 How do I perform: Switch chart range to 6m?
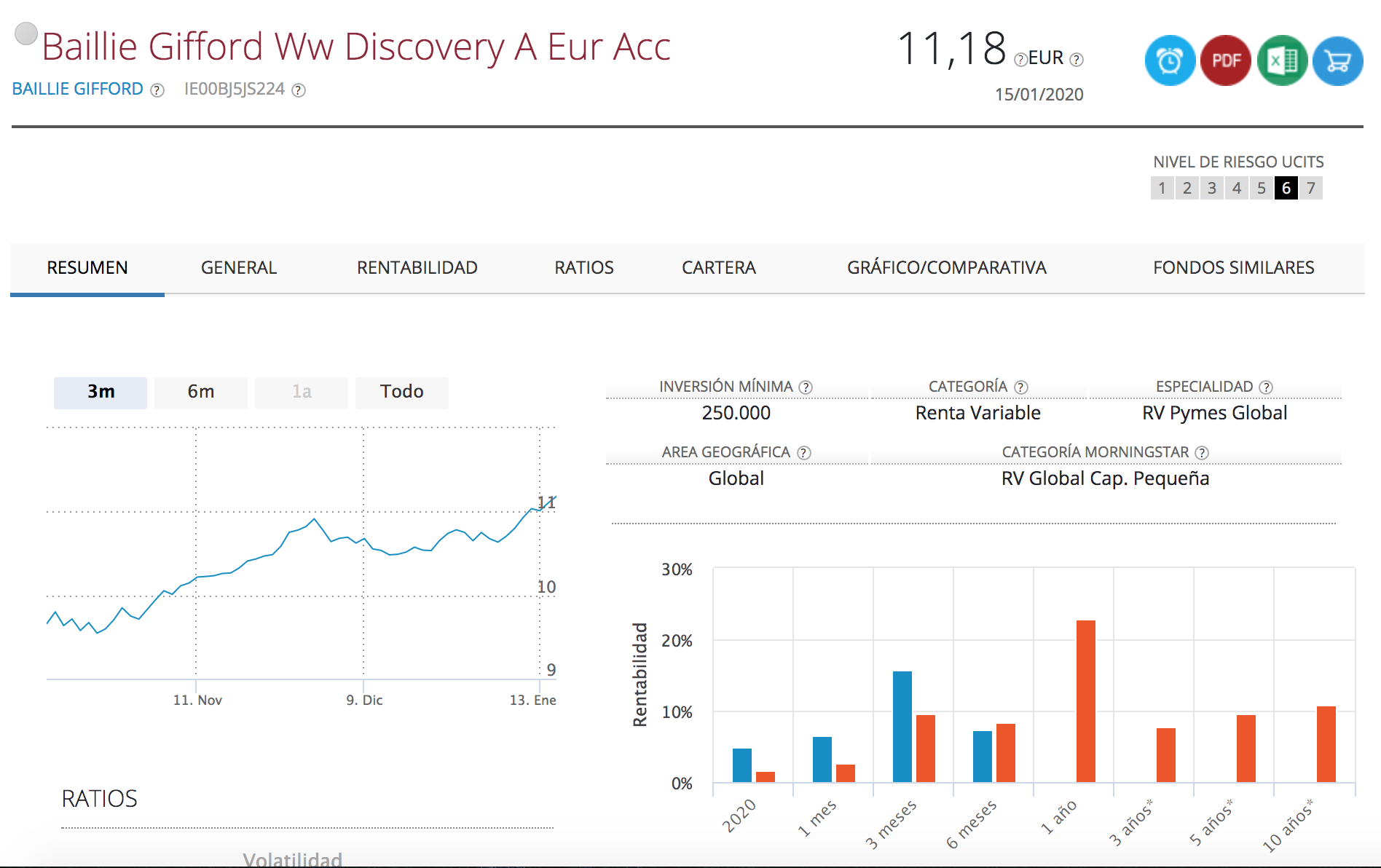(x=201, y=392)
